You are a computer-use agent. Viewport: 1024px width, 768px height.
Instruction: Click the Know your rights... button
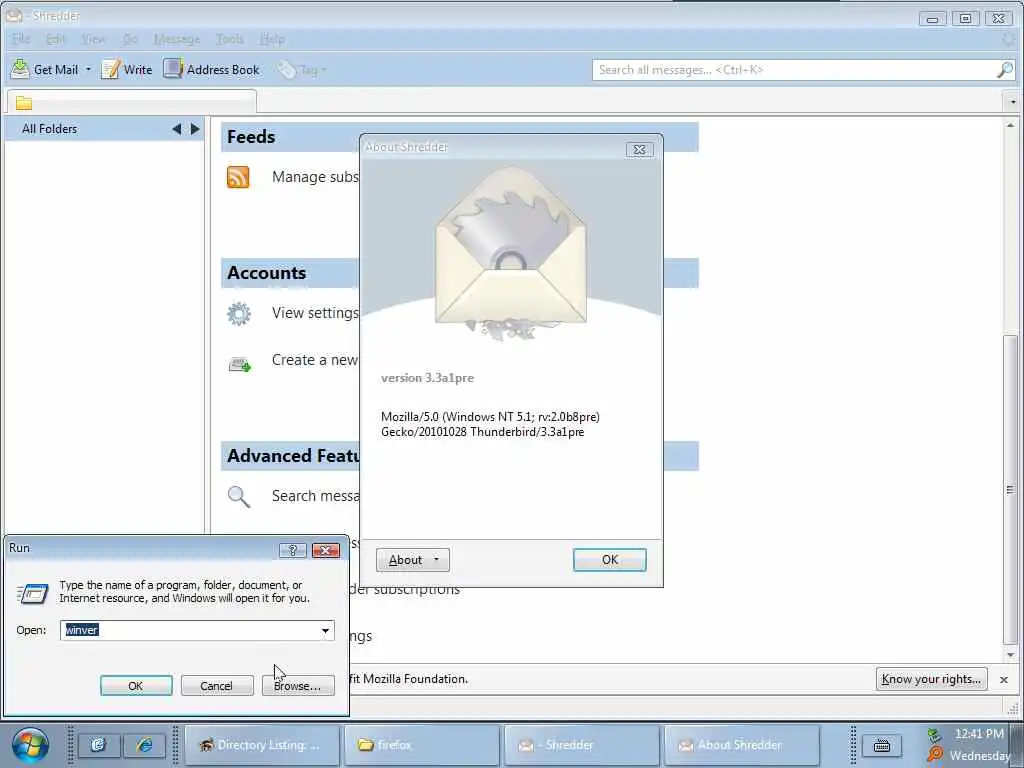pos(931,679)
